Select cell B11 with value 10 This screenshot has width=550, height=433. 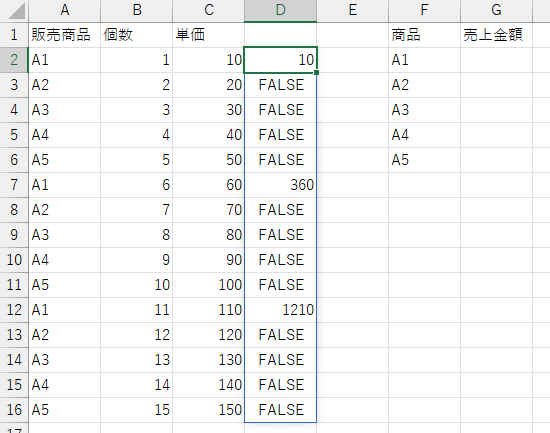click(x=136, y=285)
